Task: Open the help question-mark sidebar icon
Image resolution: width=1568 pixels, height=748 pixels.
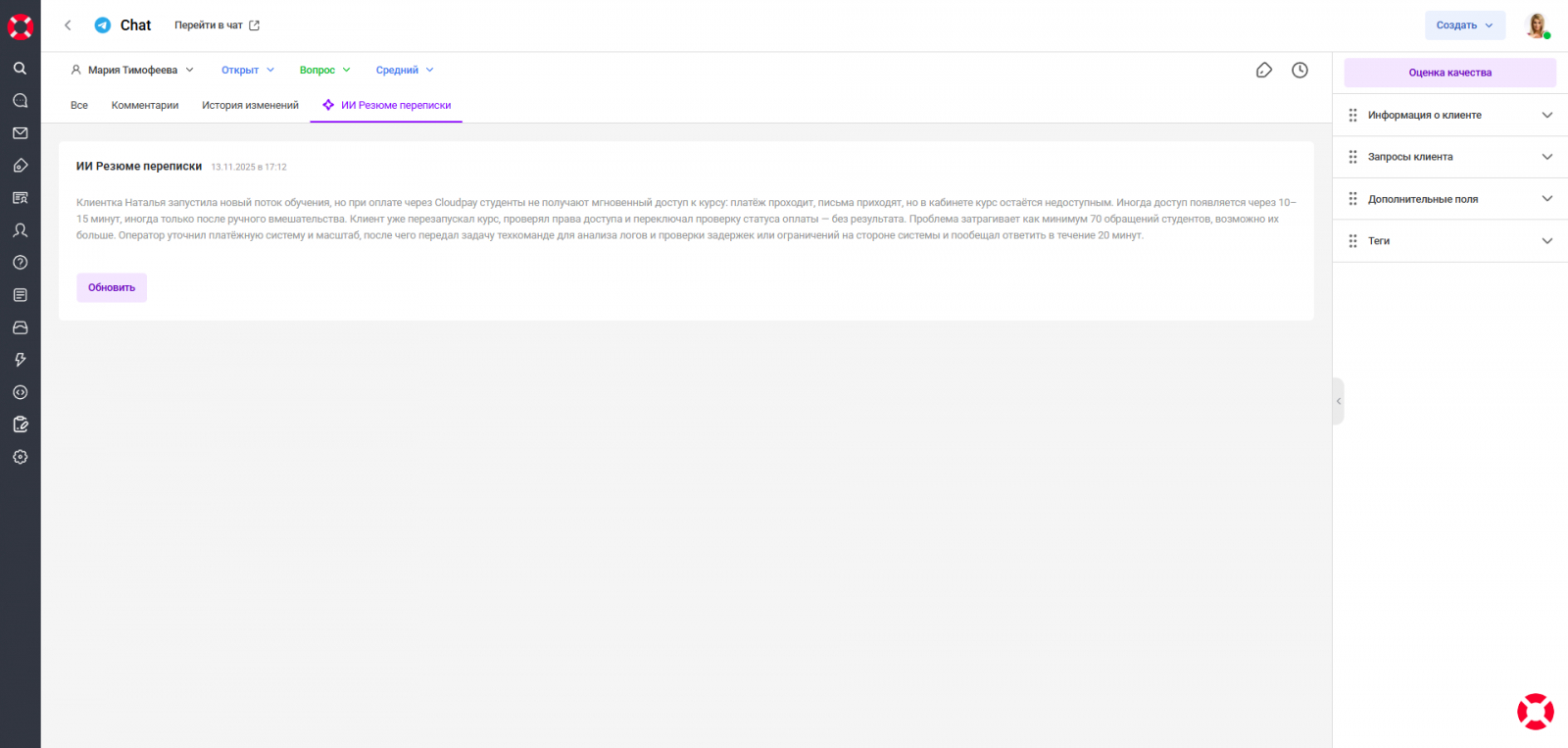Action: coord(20,263)
